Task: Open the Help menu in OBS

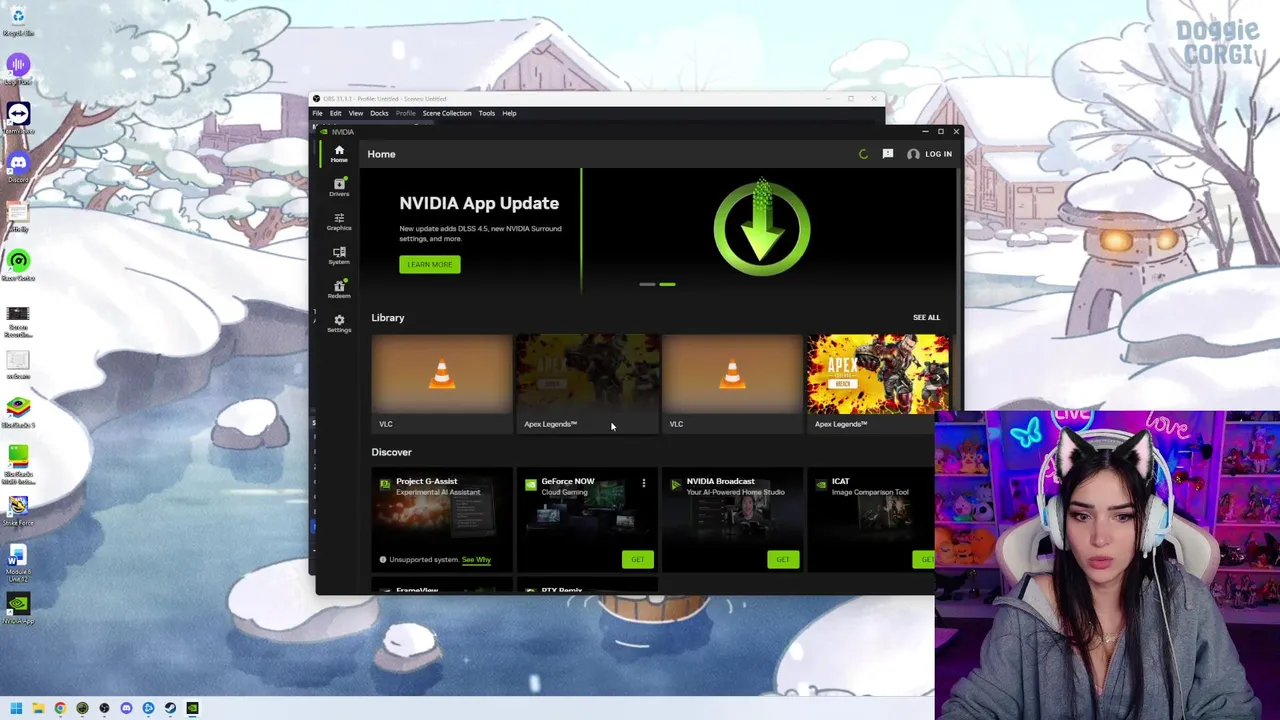Action: (x=509, y=113)
